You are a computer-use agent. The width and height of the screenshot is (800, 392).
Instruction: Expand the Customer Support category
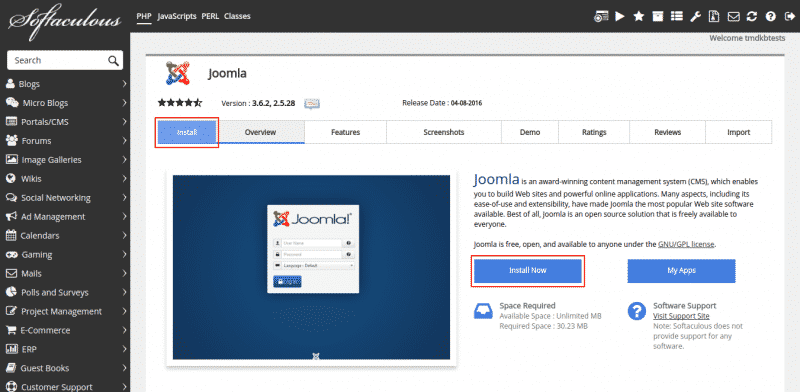tap(65, 385)
